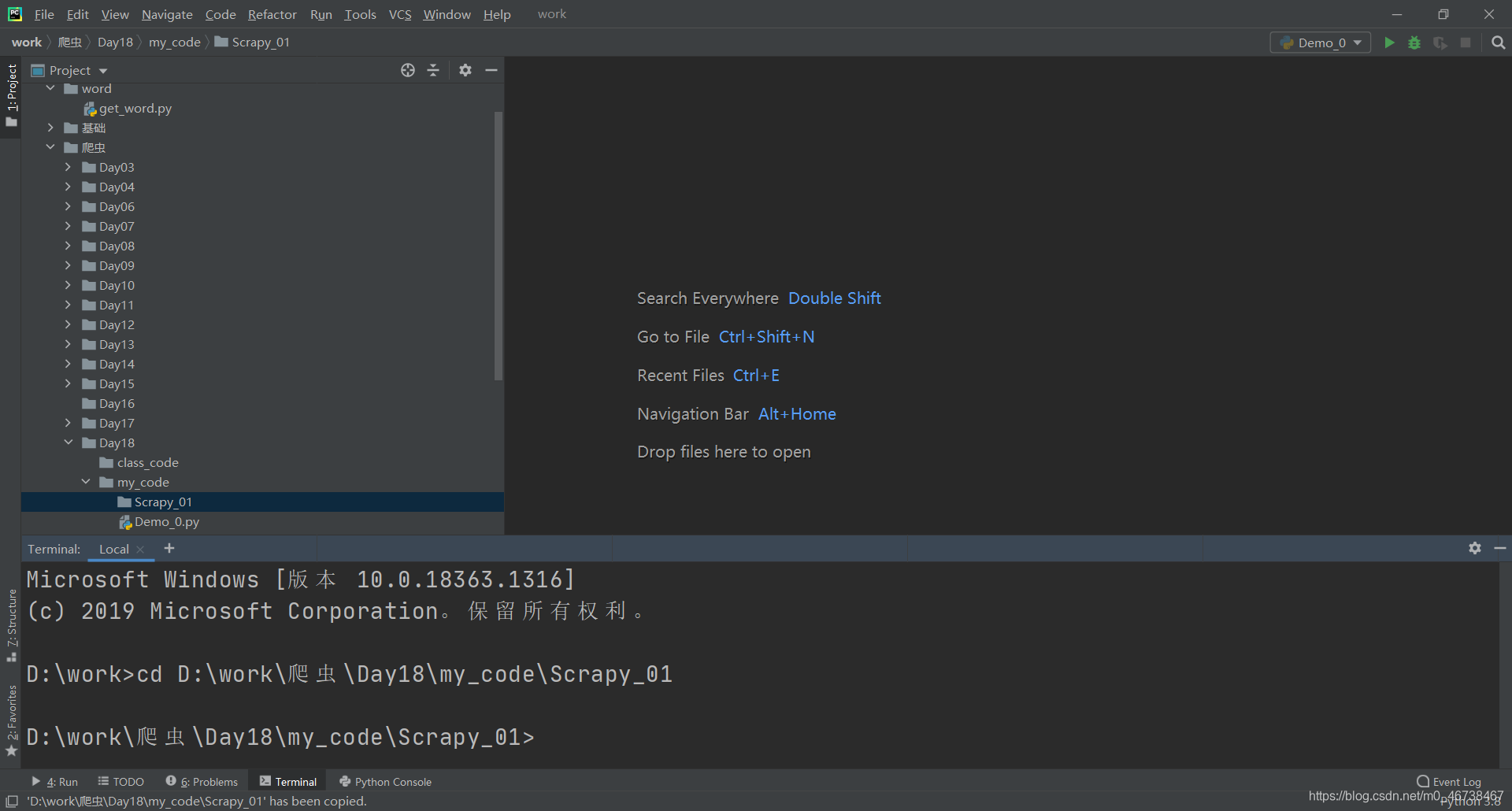Click the Project tree vertical scrollbar

click(498, 246)
